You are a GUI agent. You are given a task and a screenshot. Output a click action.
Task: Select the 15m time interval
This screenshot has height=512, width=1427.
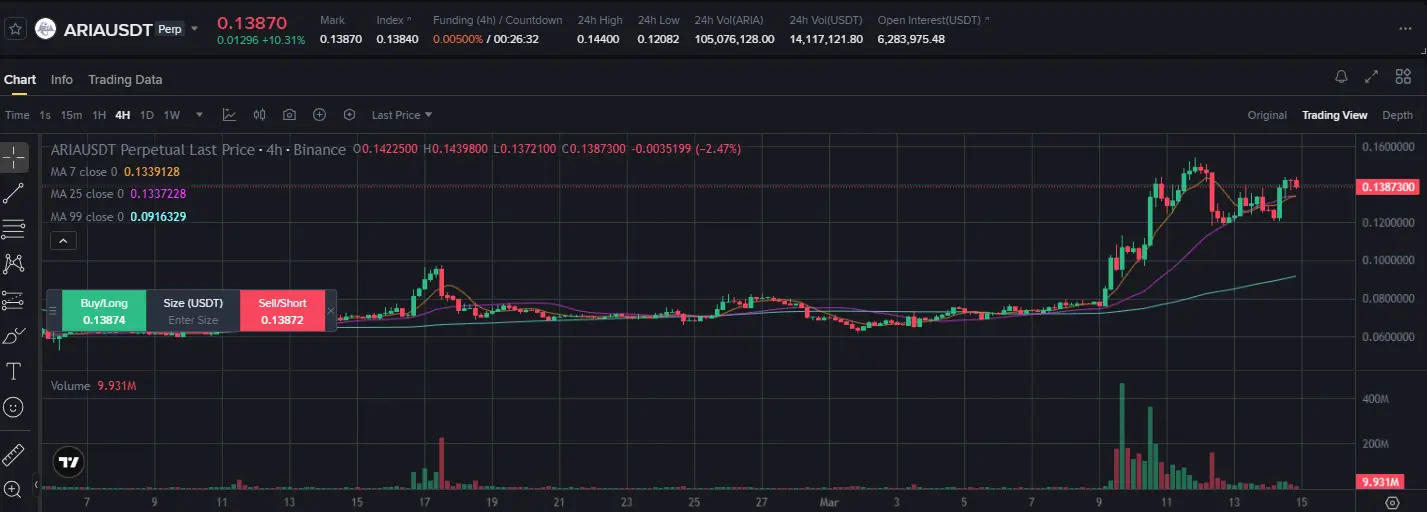(71, 115)
